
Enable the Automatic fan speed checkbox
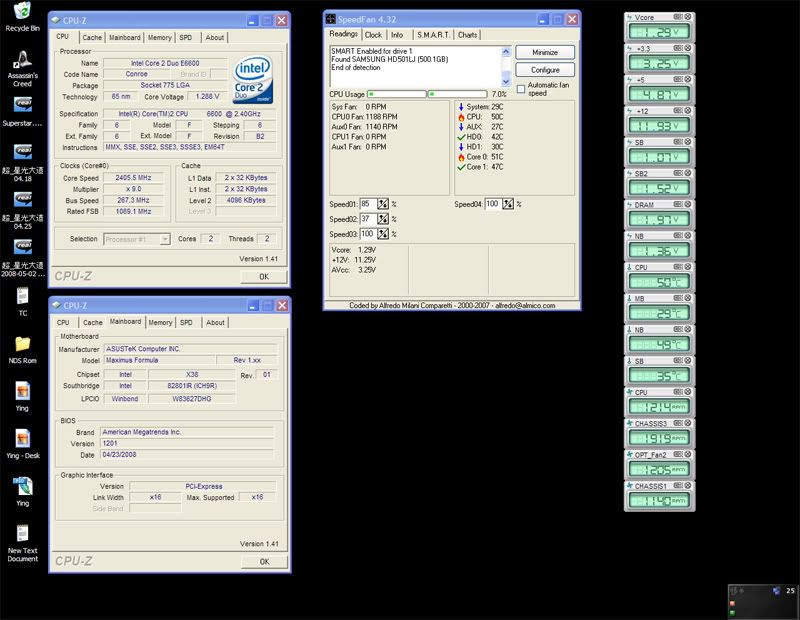coord(521,87)
